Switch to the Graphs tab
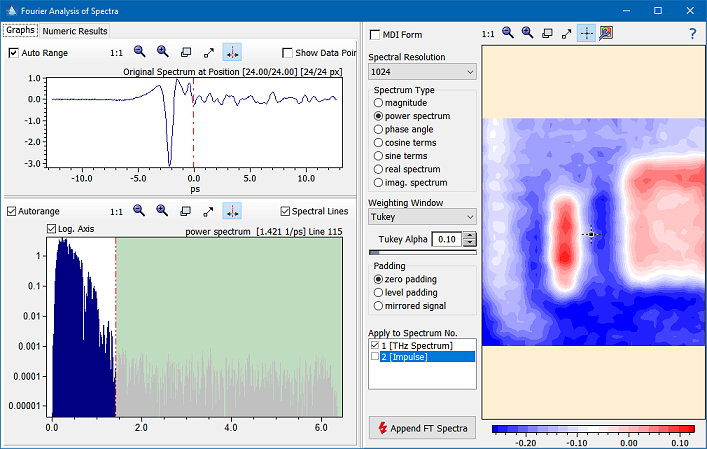 [x=20, y=30]
